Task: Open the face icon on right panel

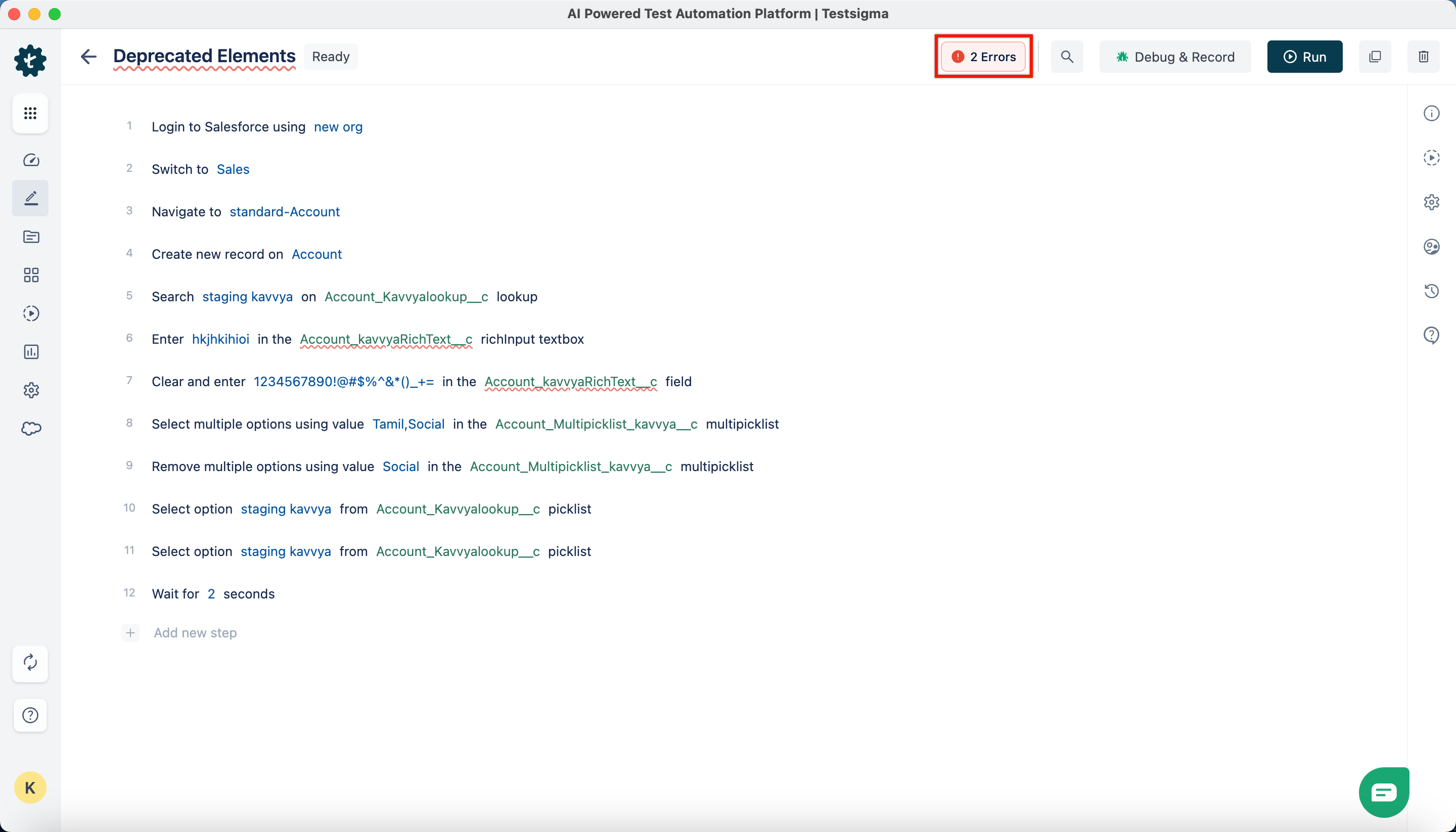Action: pyautogui.click(x=1431, y=246)
